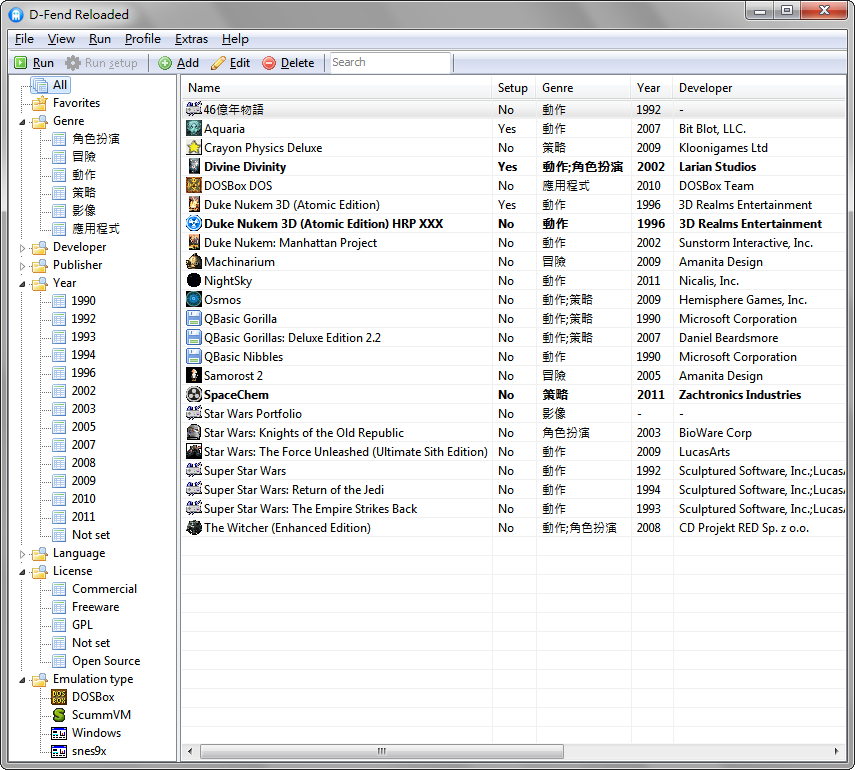The height and width of the screenshot is (770, 855).
Task: Click the D-Fend Reloaded title bar ghost icon
Action: pos(16,14)
